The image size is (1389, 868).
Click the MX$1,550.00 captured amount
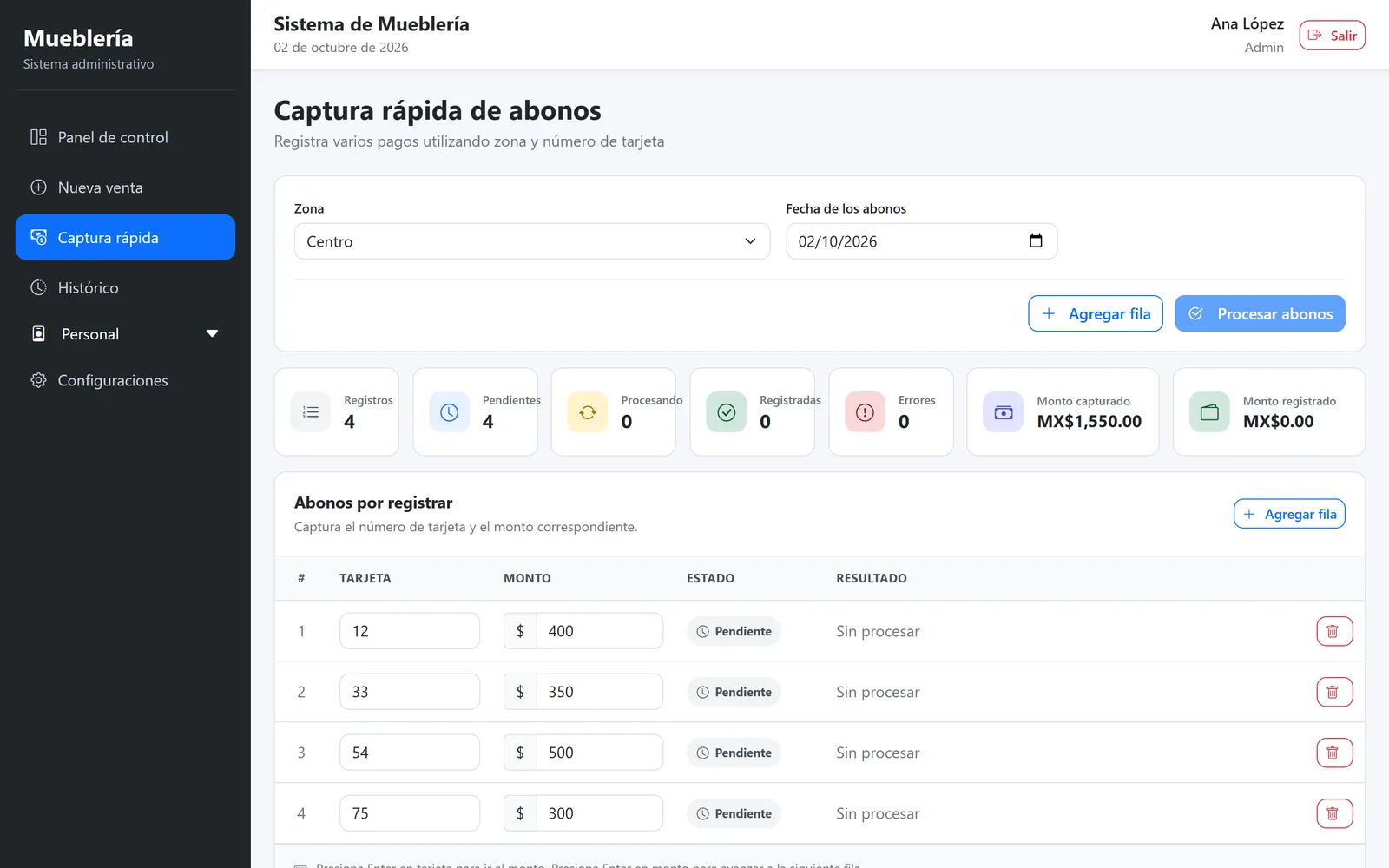[1089, 422]
